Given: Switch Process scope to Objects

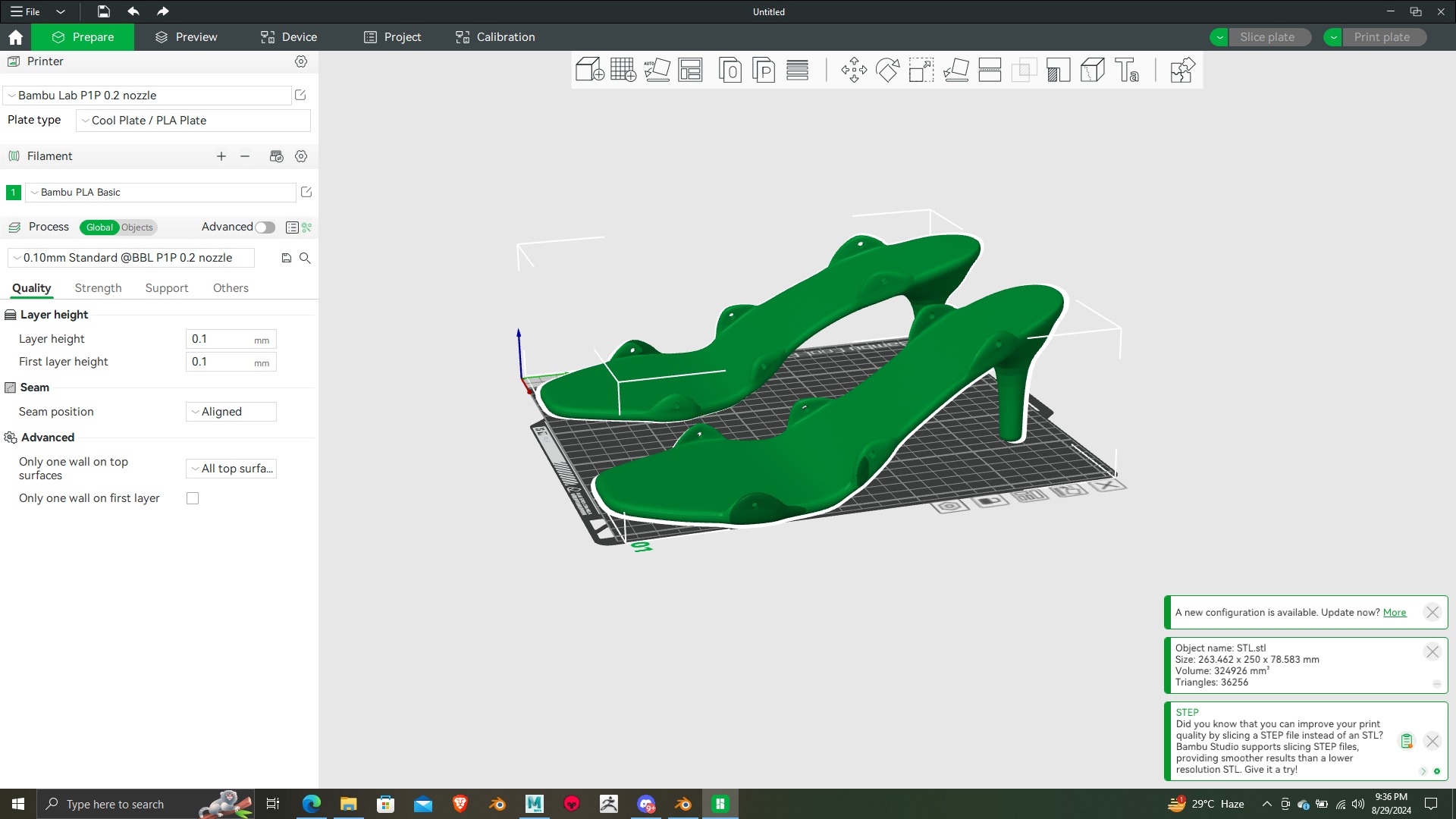Looking at the screenshot, I should [137, 227].
